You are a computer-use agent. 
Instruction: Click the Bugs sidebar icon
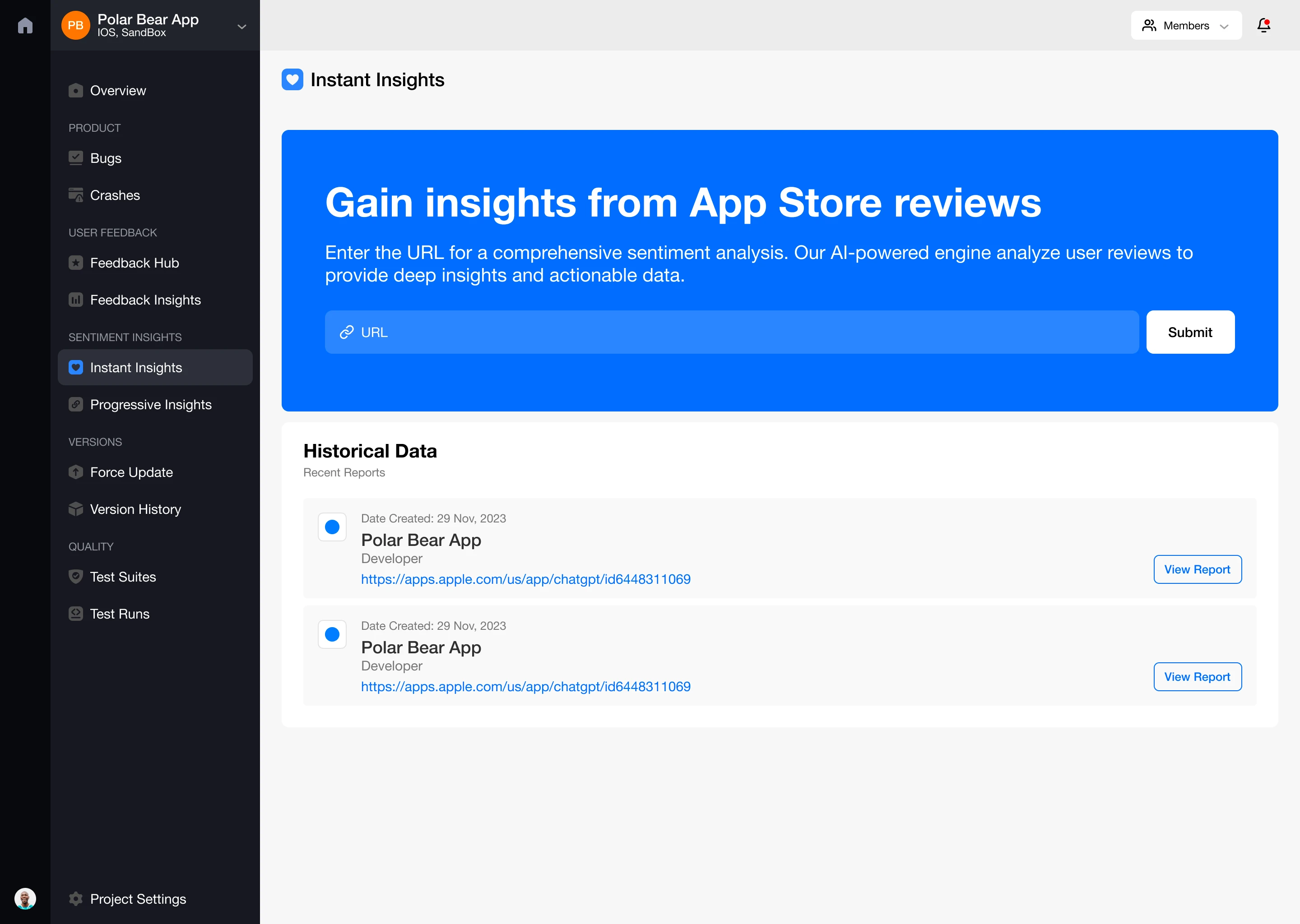[76, 158]
